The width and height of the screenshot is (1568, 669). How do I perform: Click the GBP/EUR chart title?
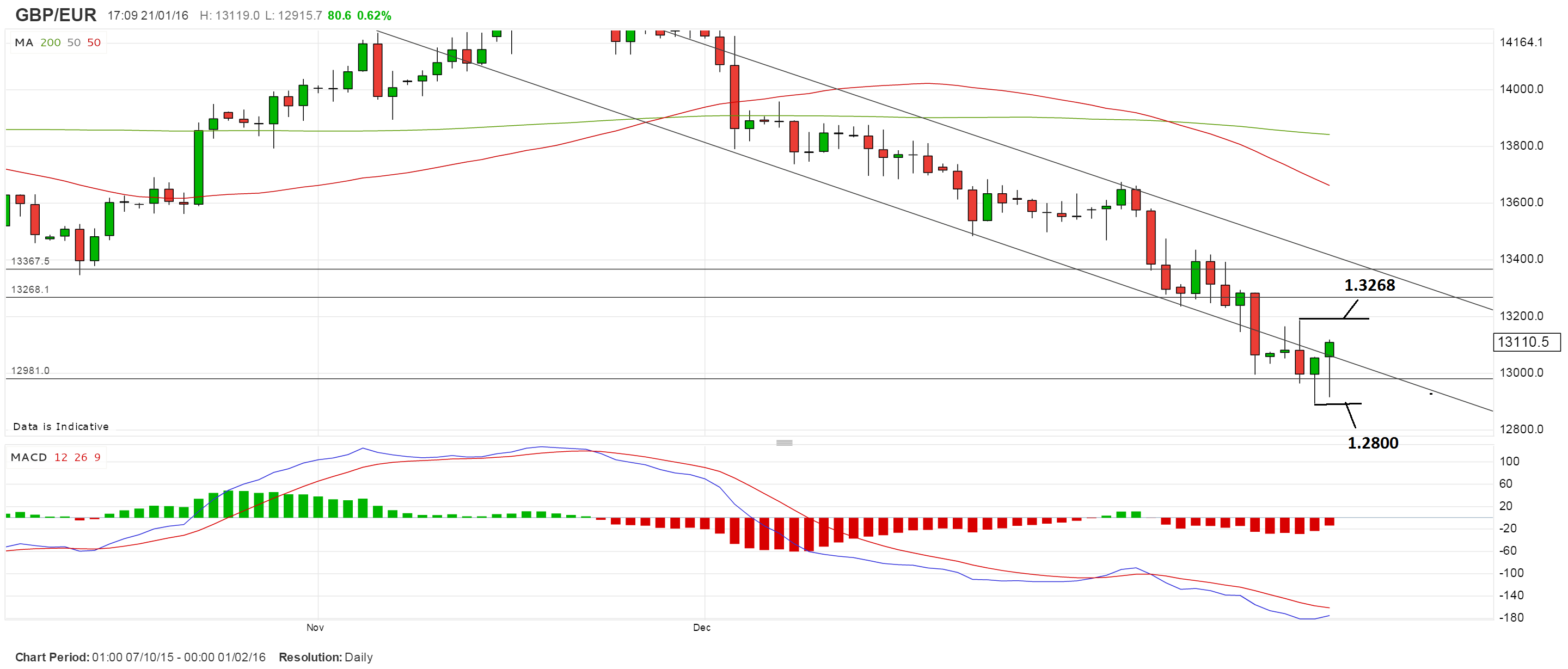click(x=56, y=15)
